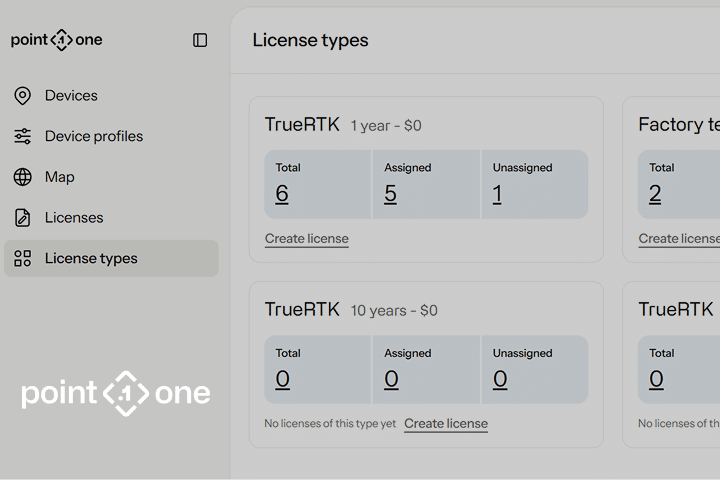Open the Devices page
This screenshot has width=720, height=480.
tap(71, 96)
